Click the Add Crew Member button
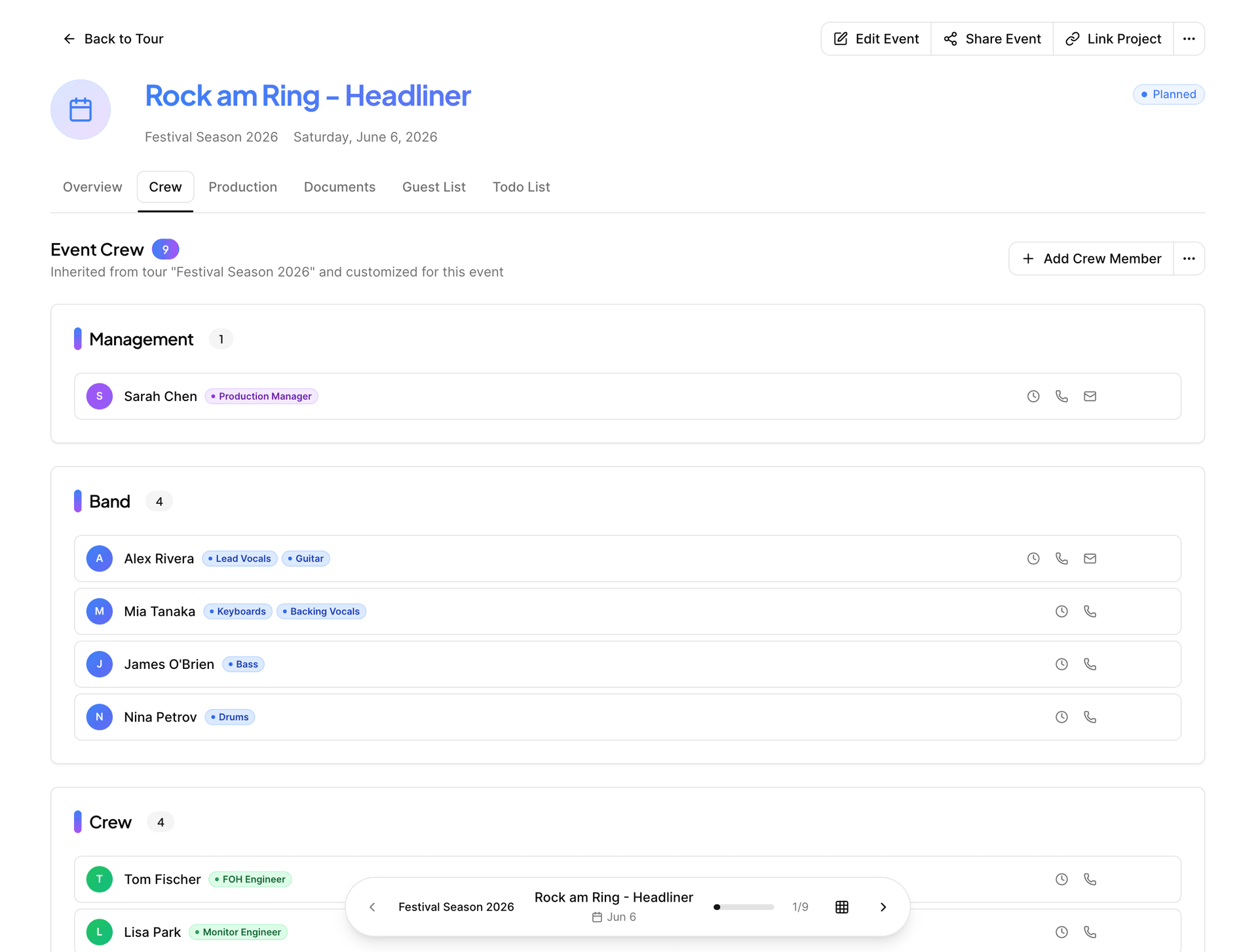 point(1092,259)
